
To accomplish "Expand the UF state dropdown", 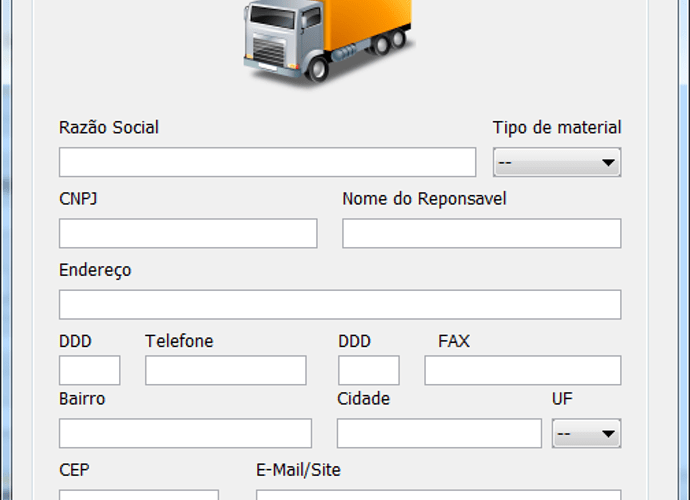I will [x=586, y=434].
